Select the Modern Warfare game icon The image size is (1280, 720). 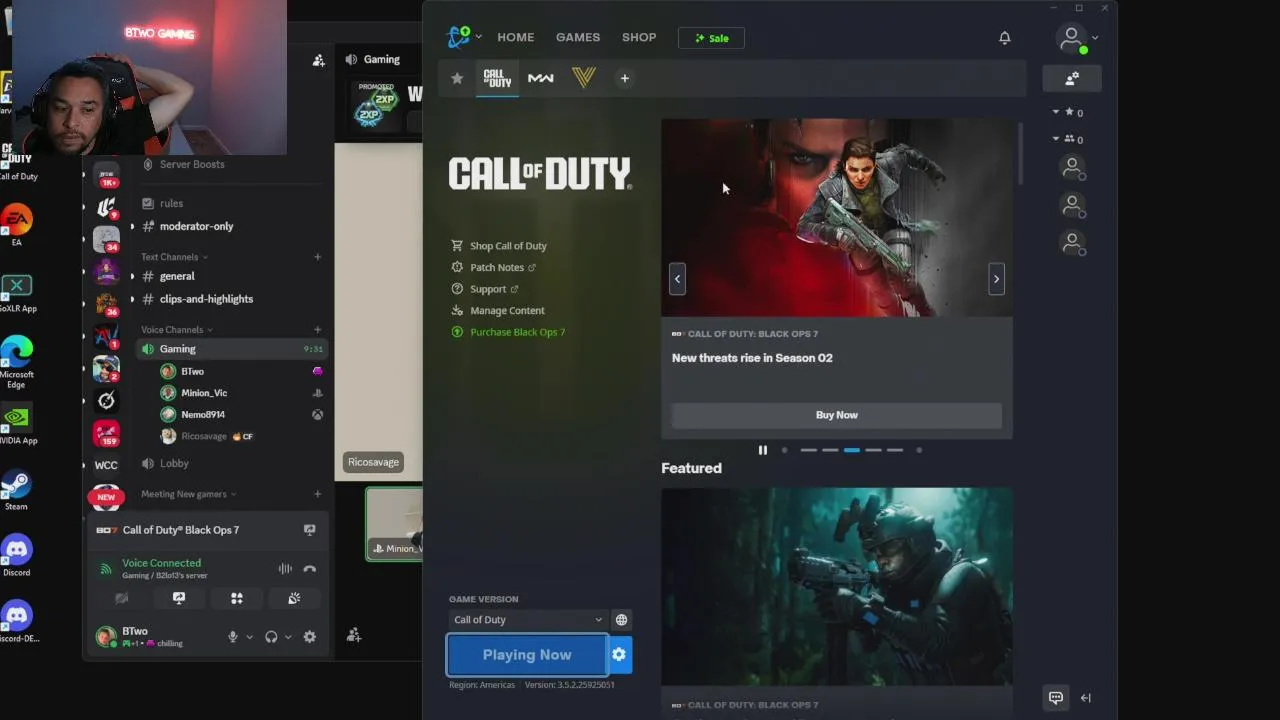pos(541,78)
